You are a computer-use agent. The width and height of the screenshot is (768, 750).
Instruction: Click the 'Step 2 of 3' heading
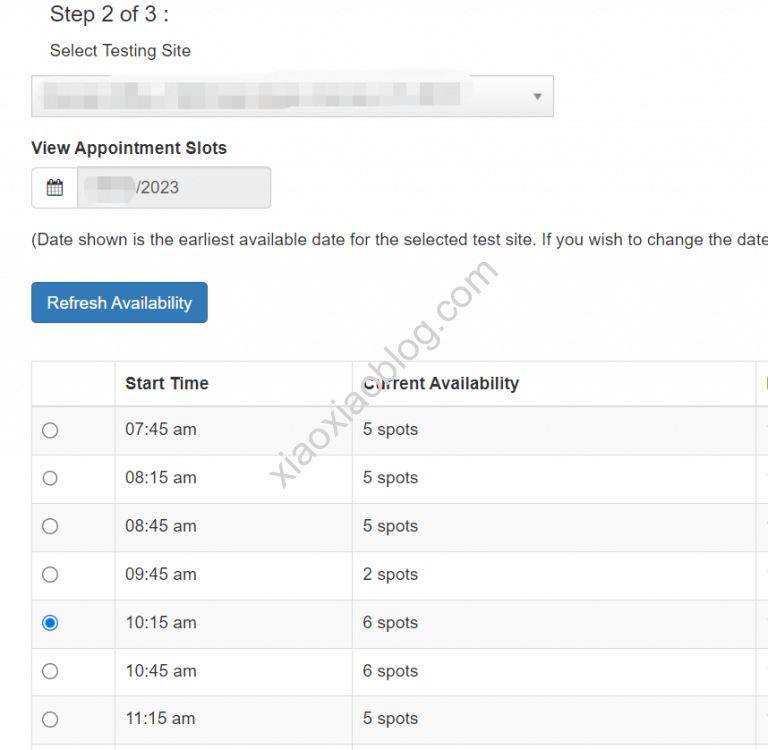click(109, 14)
